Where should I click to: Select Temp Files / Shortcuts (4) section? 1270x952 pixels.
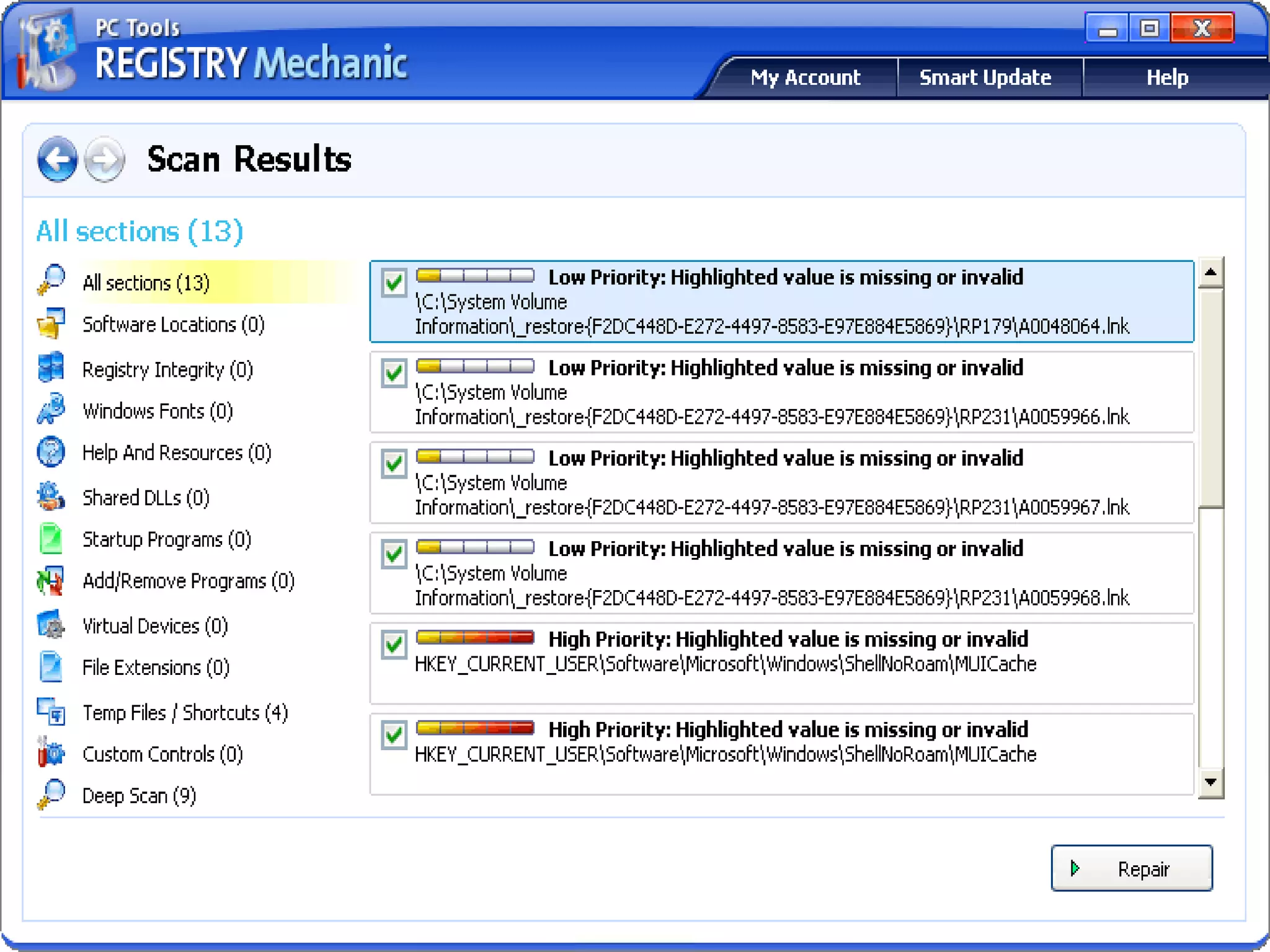pos(185,713)
